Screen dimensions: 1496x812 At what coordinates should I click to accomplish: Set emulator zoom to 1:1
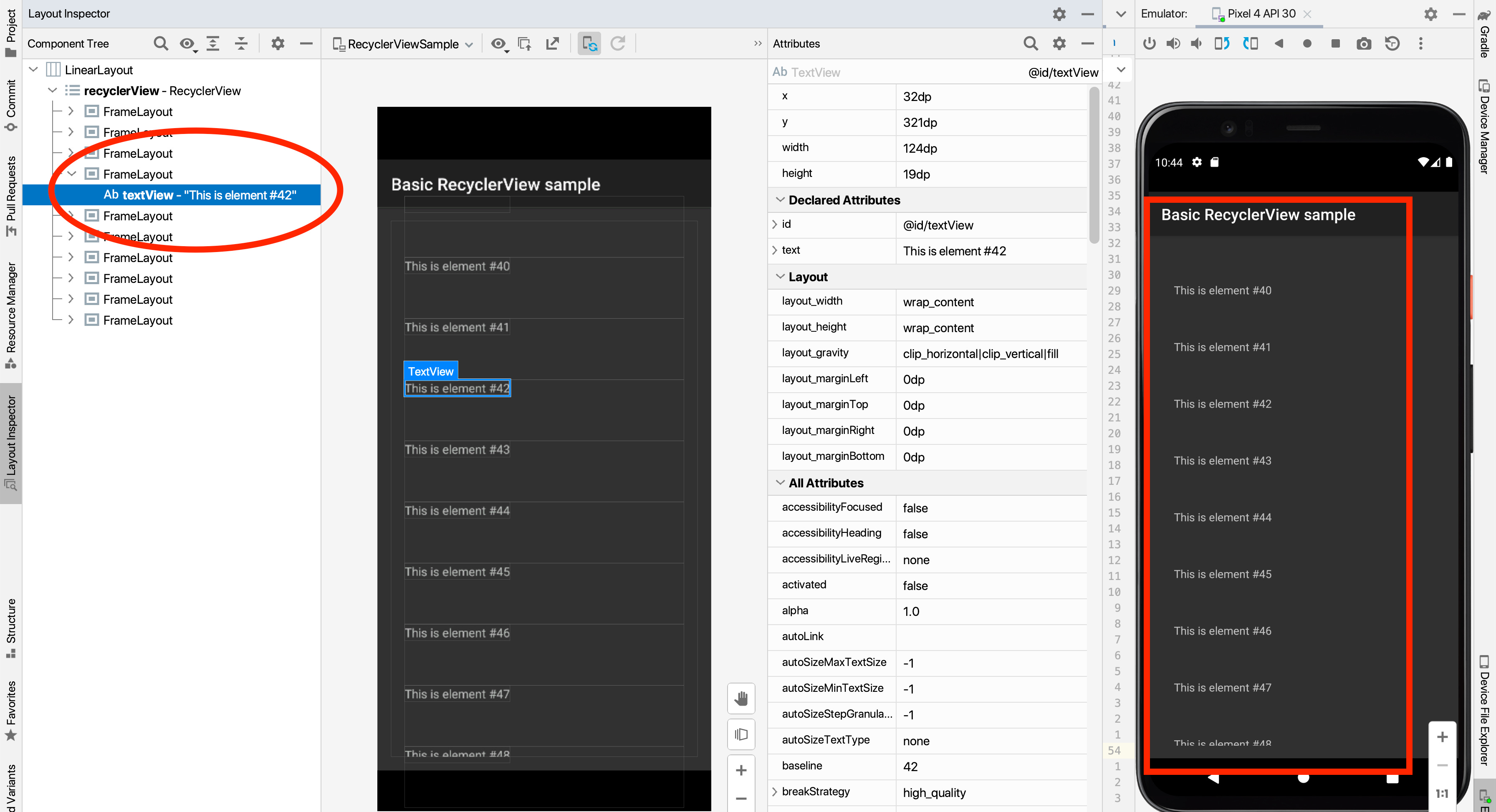[x=1442, y=793]
